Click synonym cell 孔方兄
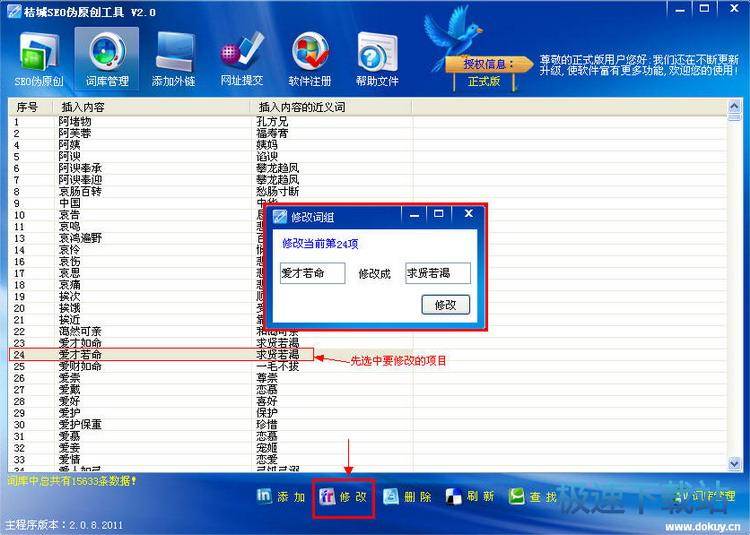Image resolution: width=750 pixels, height=535 pixels. pos(272,121)
